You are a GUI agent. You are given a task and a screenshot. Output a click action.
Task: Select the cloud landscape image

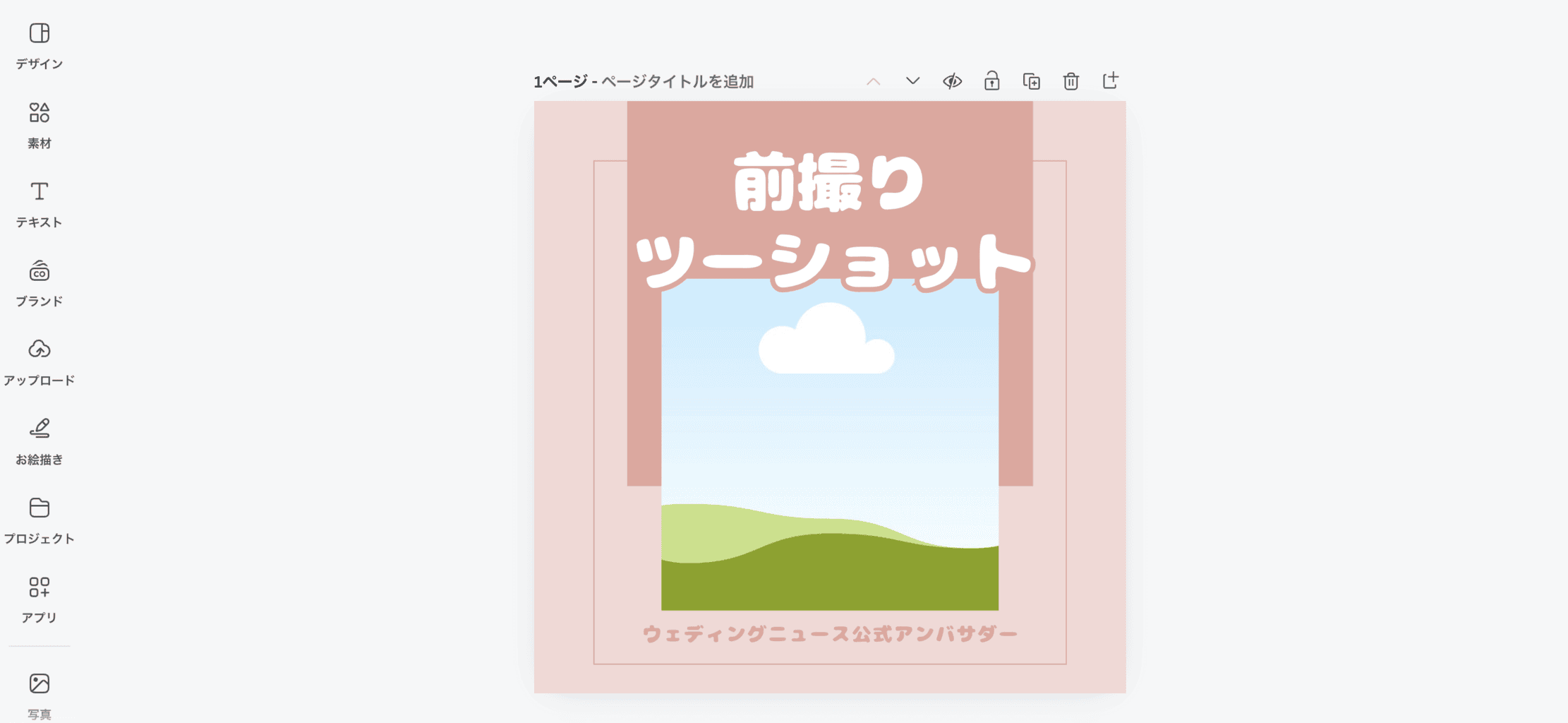click(830, 444)
